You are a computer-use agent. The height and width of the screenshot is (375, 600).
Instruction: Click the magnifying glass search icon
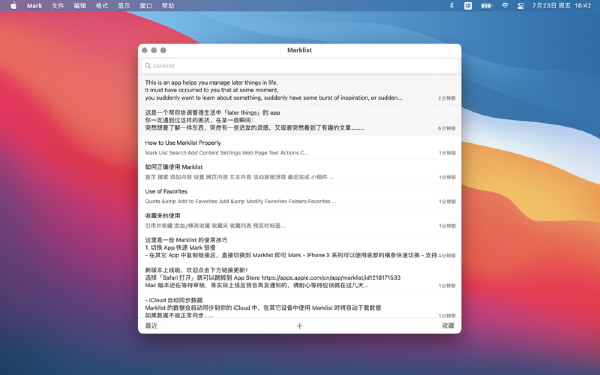pyautogui.click(x=148, y=66)
